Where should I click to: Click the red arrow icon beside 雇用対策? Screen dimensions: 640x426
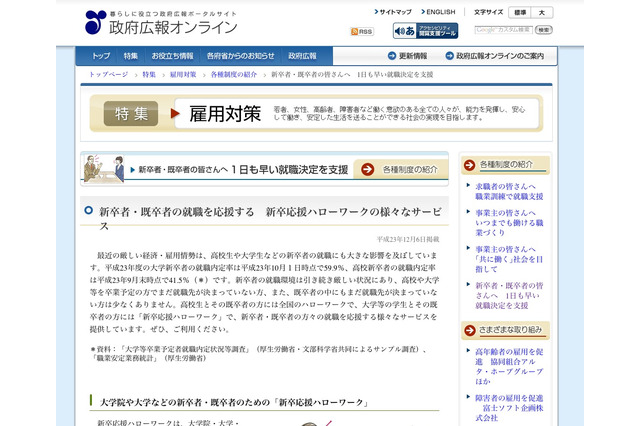pyautogui.click(x=175, y=113)
